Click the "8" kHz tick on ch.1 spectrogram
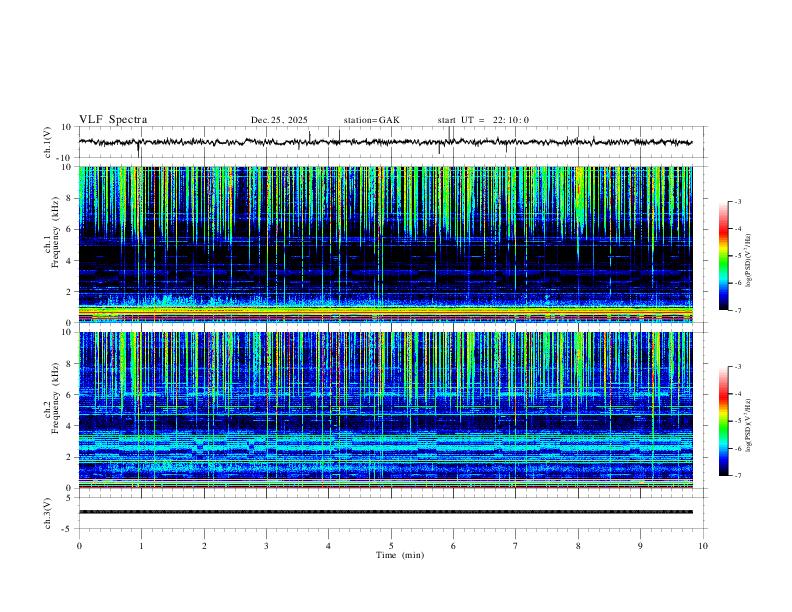The image size is (792, 612). 70,198
